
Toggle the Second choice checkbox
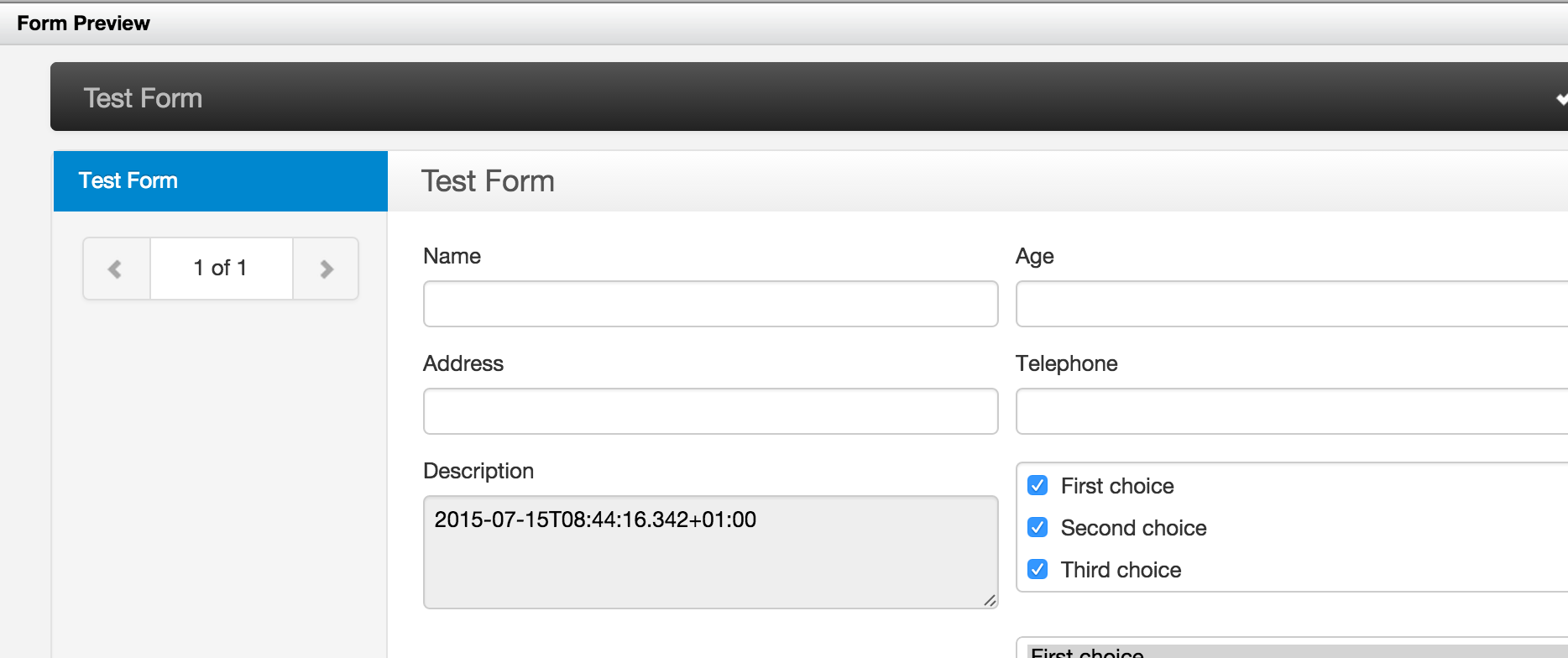tap(1037, 528)
